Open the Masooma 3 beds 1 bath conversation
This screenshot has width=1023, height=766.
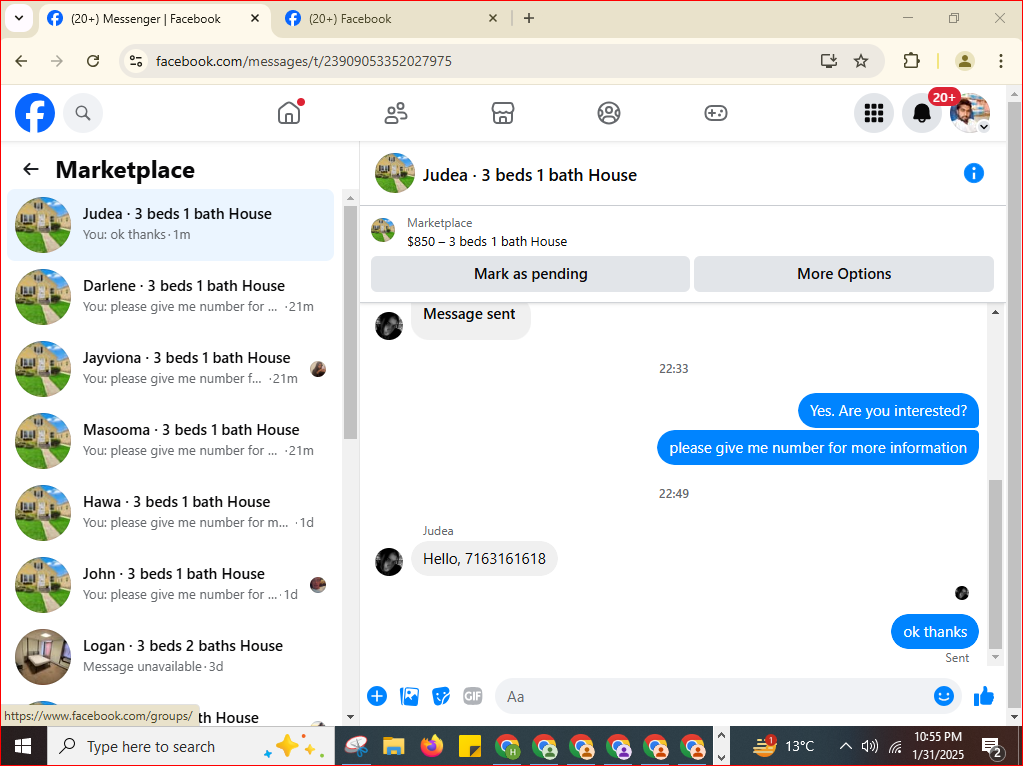pyautogui.click(x=170, y=440)
